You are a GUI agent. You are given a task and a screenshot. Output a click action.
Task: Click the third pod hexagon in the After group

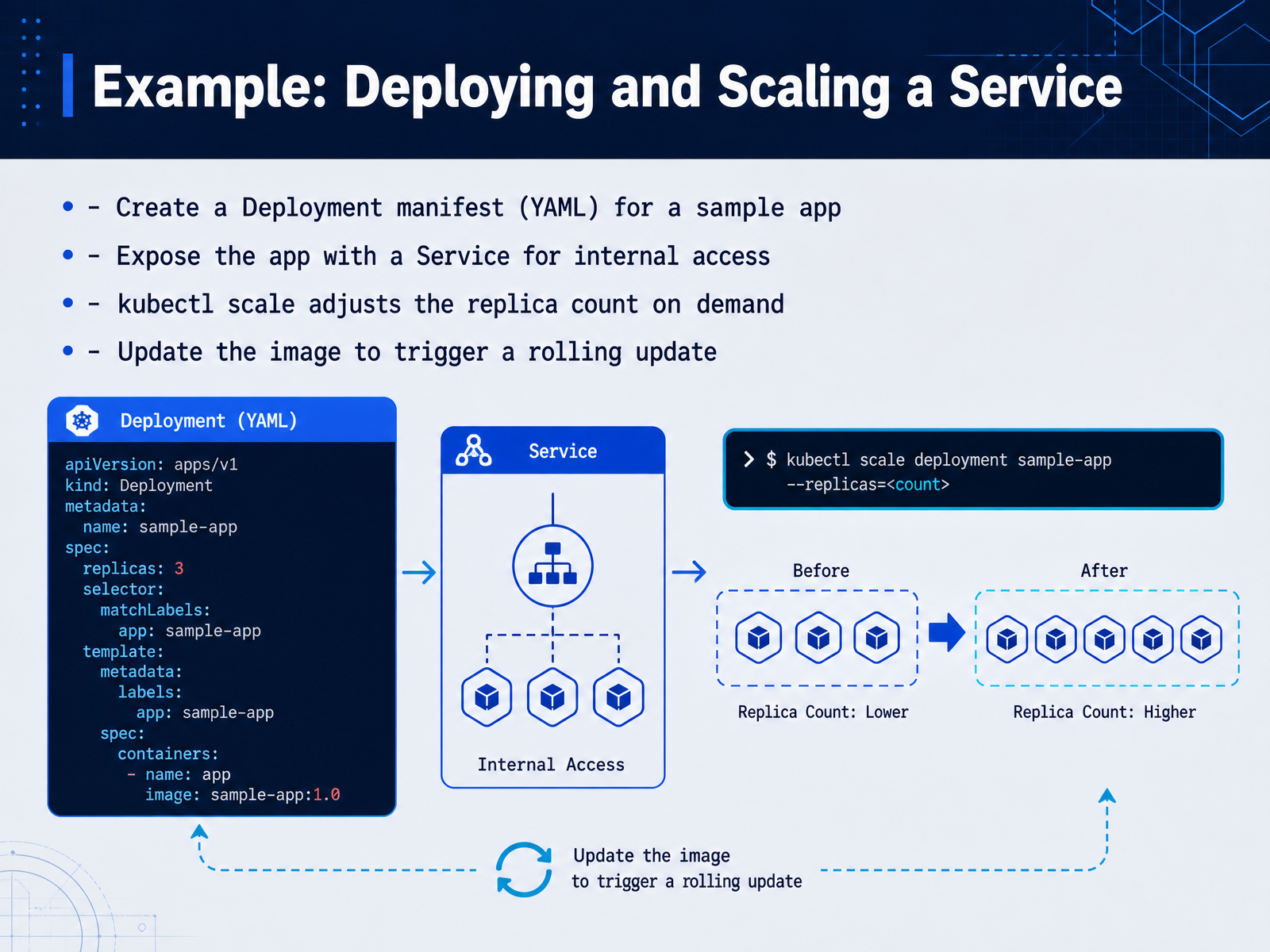tap(1104, 639)
